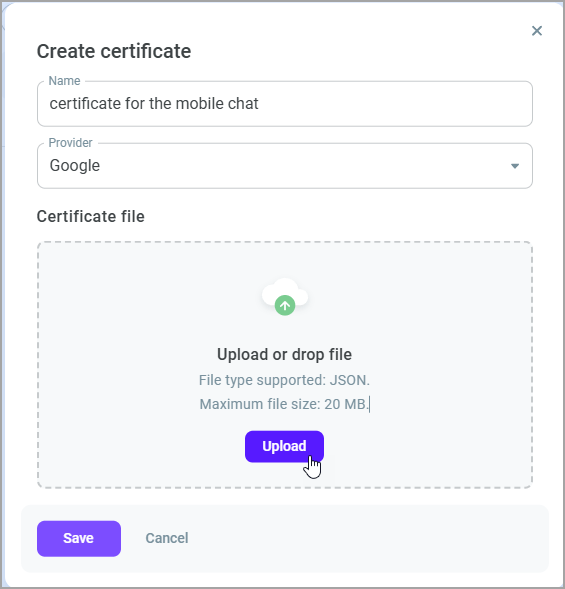Click the Name field label
Screen dimensions: 565x589
(x=64, y=81)
